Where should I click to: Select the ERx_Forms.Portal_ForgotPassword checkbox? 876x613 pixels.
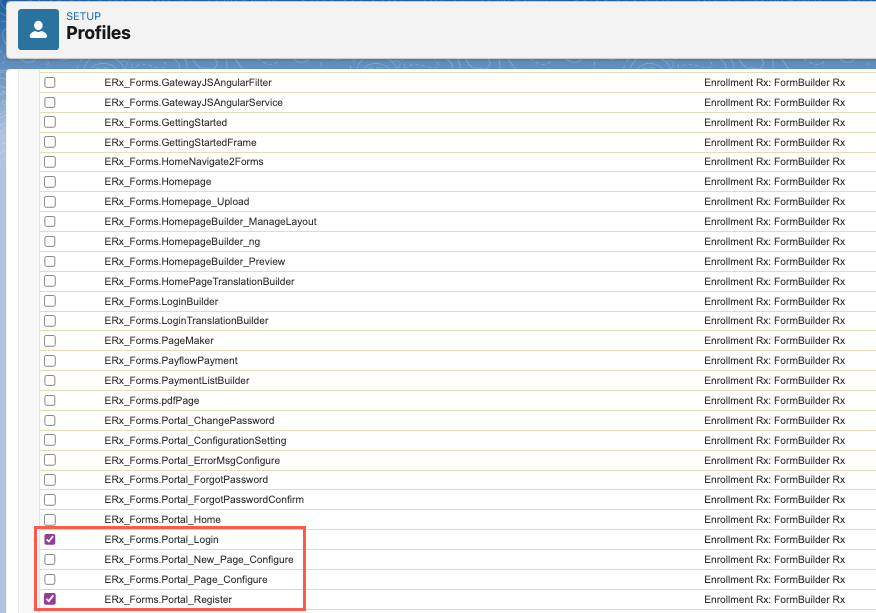(x=50, y=480)
